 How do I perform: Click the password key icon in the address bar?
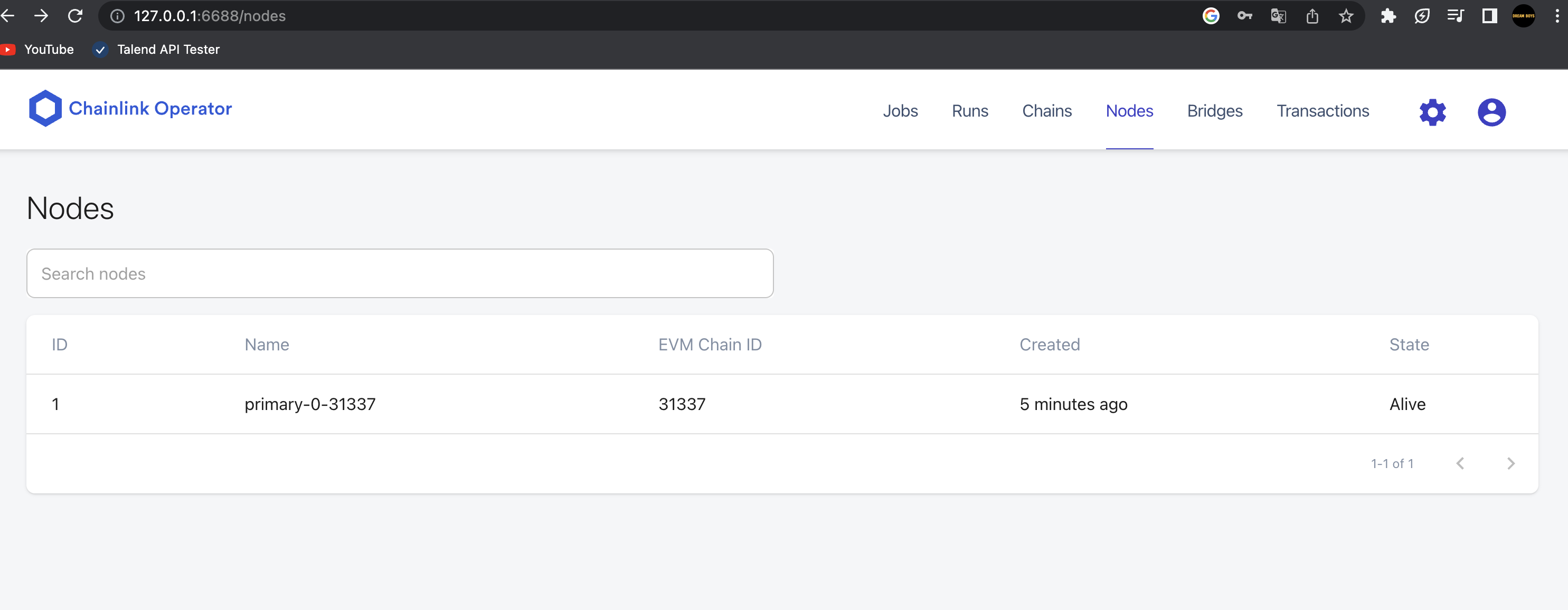point(1244,16)
